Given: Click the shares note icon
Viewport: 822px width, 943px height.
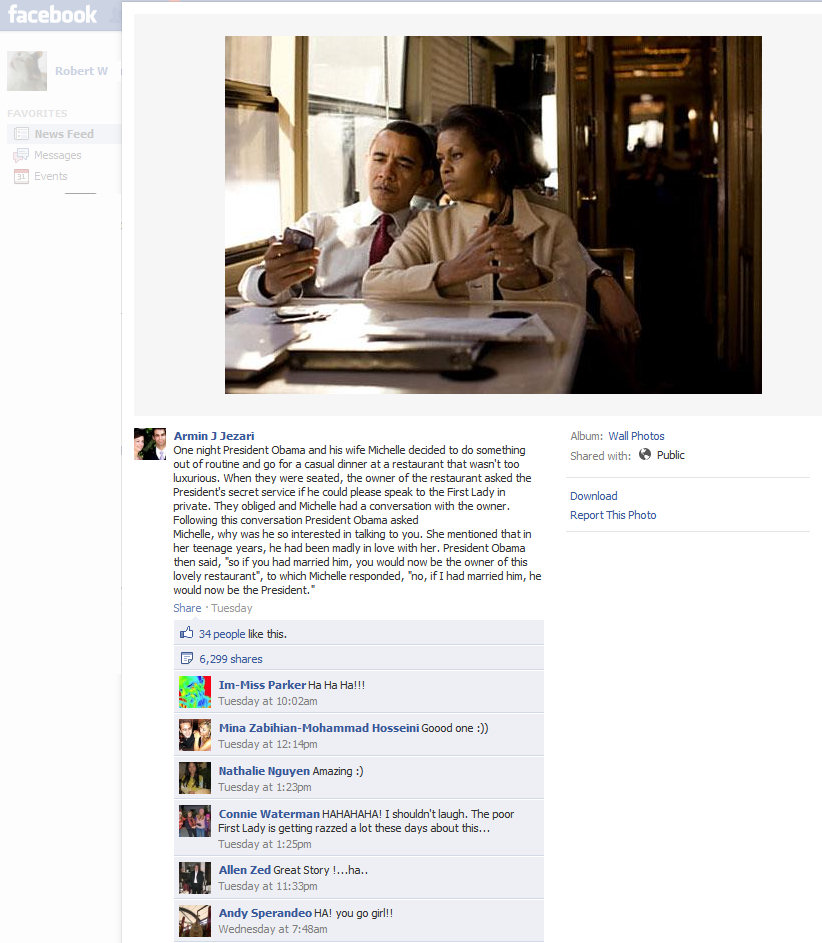Looking at the screenshot, I should (x=187, y=658).
